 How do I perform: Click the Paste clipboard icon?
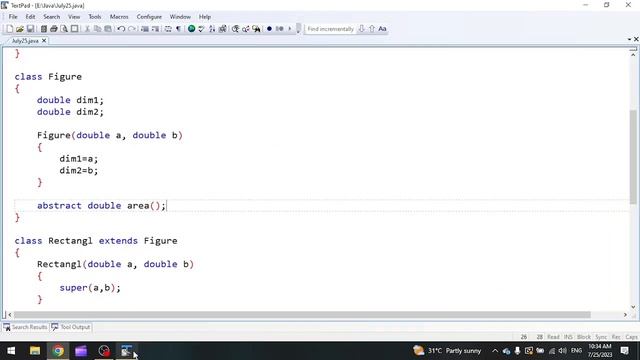[x=108, y=29]
